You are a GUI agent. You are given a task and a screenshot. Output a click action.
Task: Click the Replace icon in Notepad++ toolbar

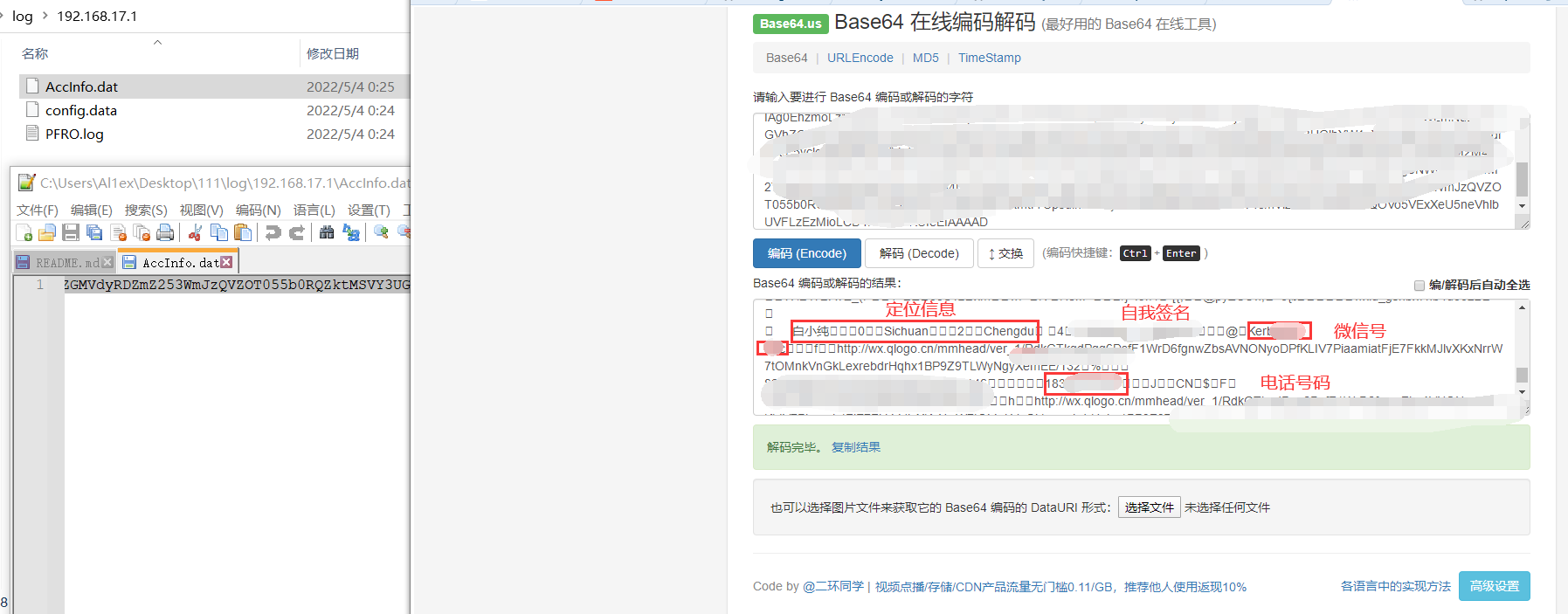[x=350, y=232]
